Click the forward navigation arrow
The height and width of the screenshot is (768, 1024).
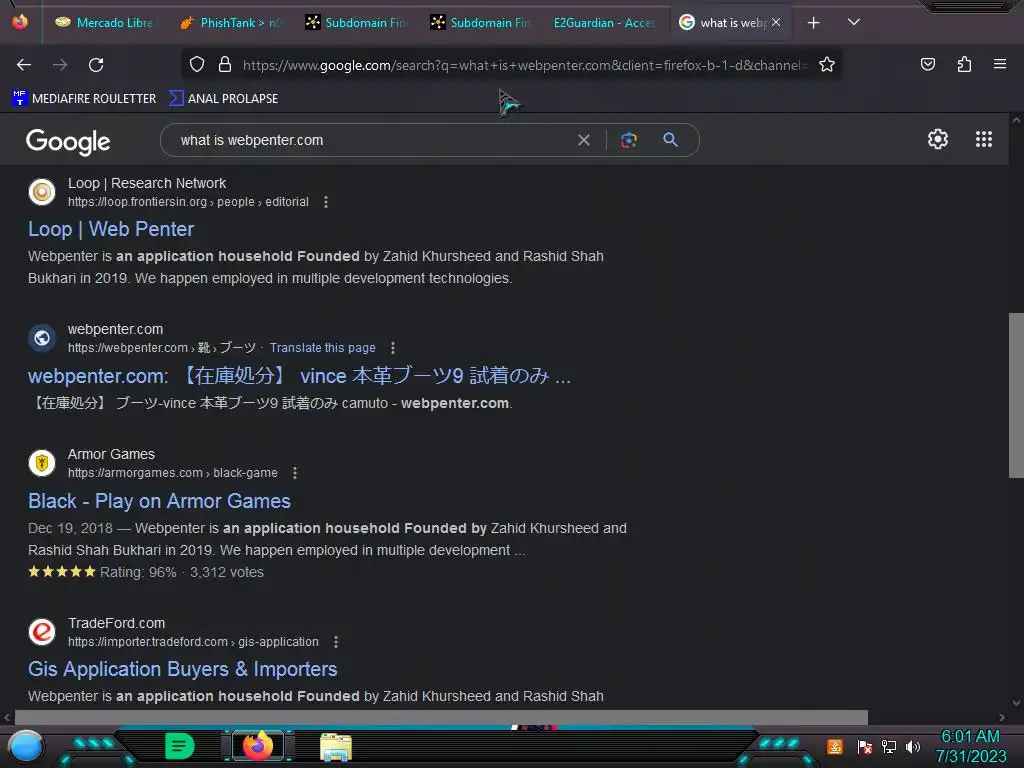pos(60,65)
